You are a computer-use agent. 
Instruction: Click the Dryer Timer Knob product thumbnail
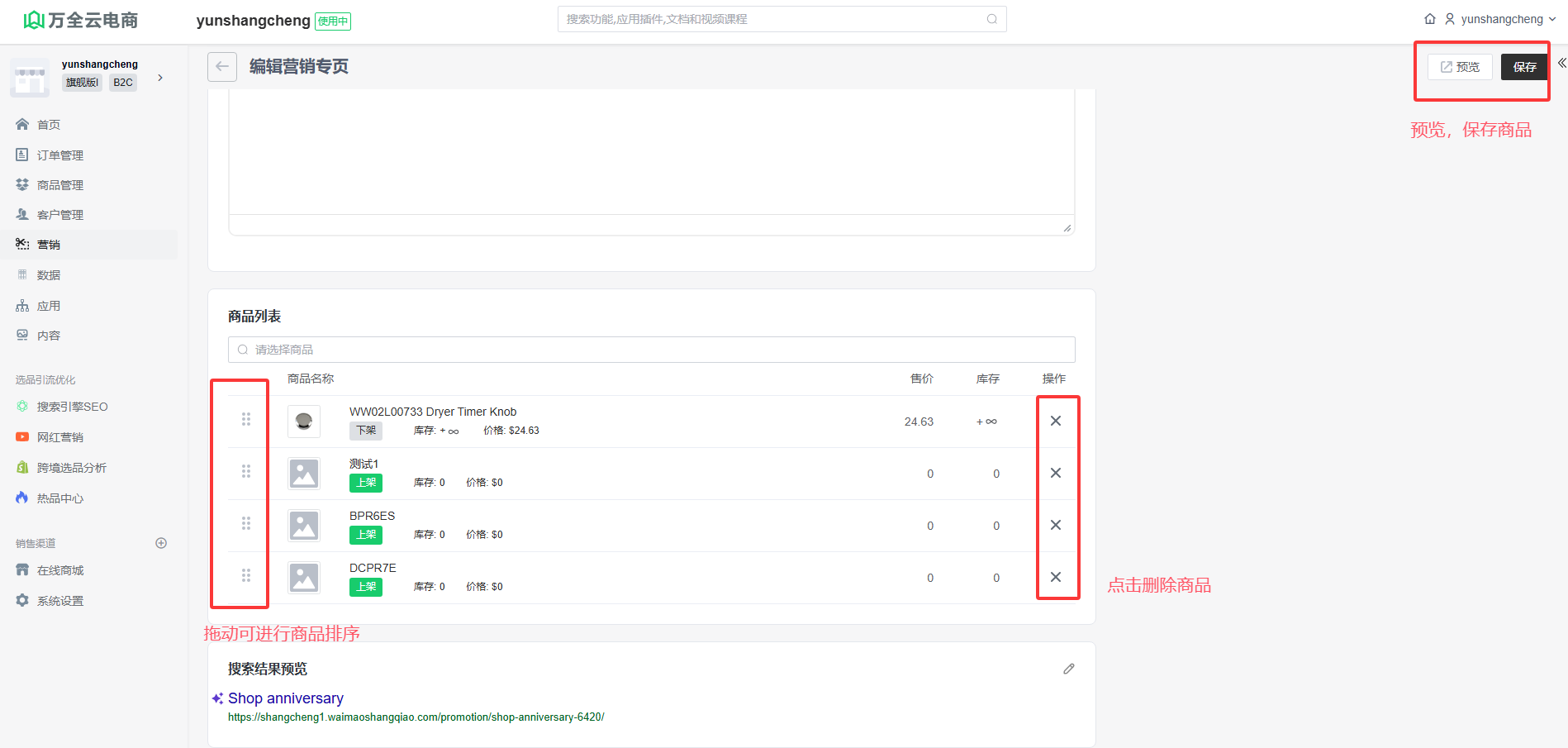(x=304, y=422)
